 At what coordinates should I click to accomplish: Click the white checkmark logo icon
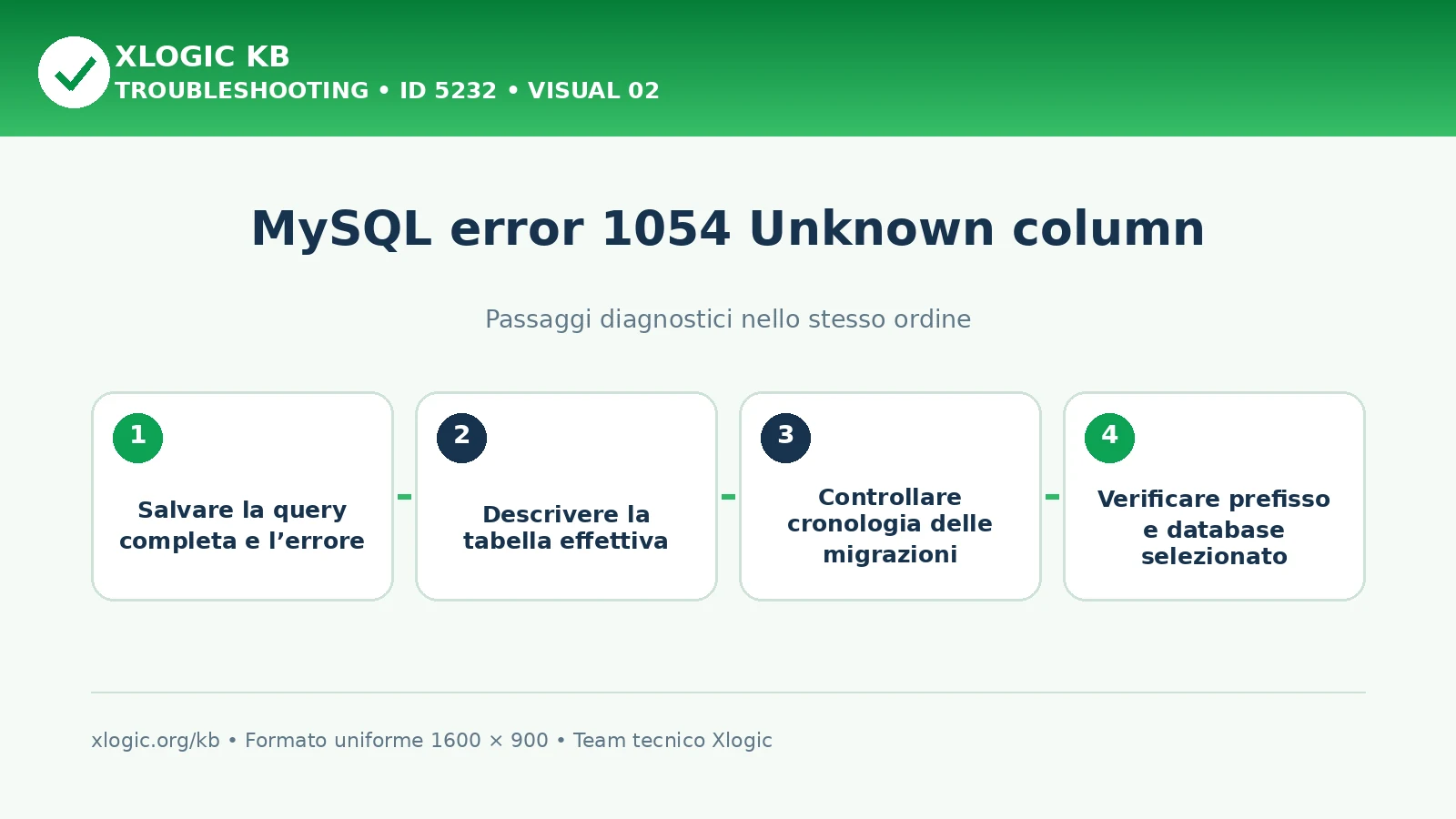(x=74, y=73)
